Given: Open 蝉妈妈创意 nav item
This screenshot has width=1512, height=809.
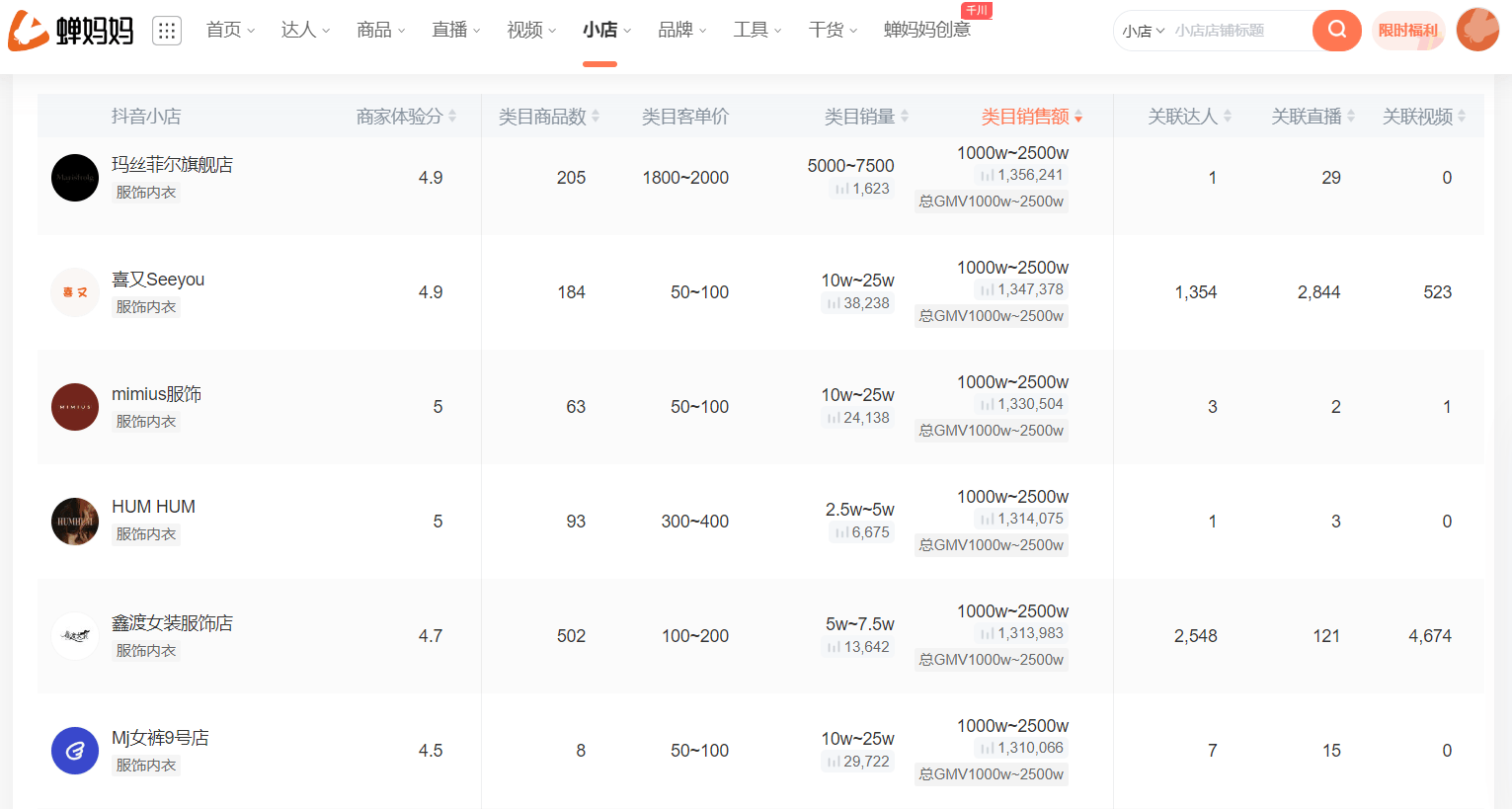Looking at the screenshot, I should (x=926, y=30).
